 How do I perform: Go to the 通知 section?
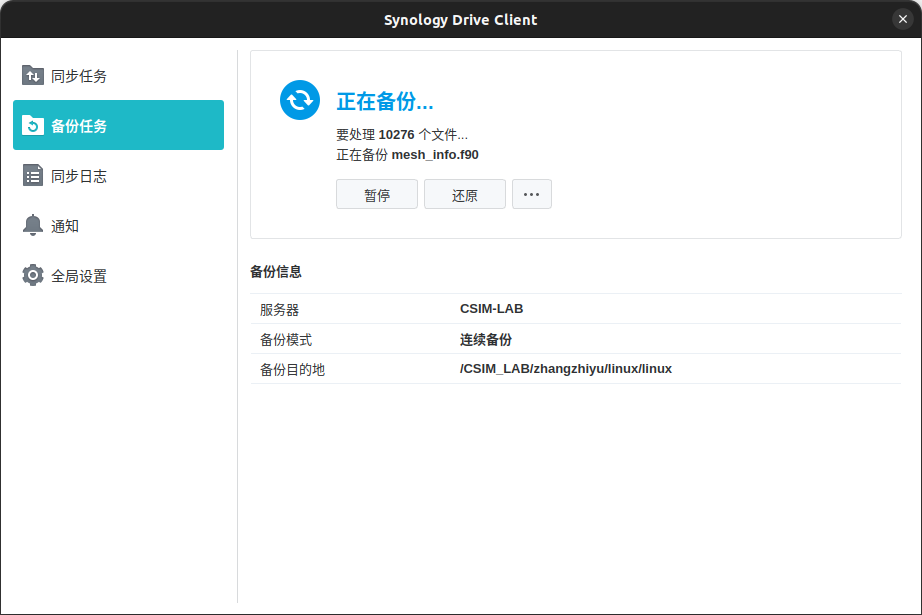(118, 225)
